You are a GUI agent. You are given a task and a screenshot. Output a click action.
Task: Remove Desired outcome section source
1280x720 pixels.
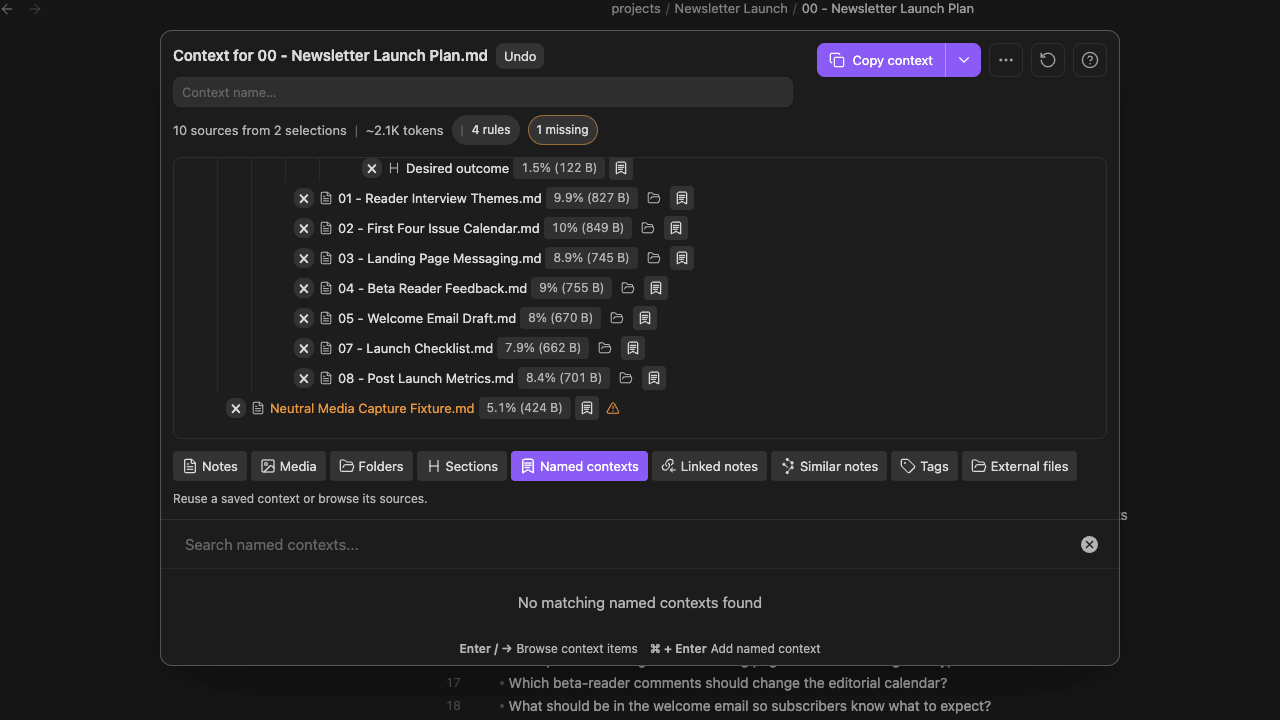[372, 168]
